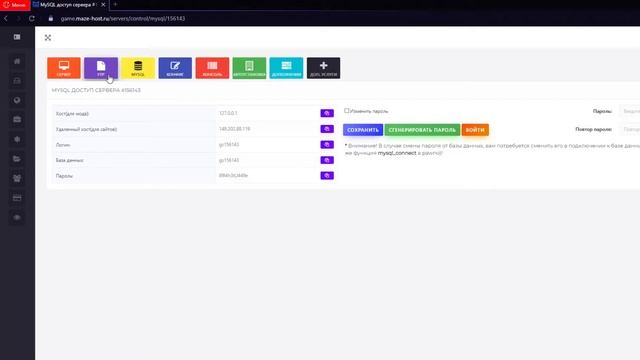Select the yellow MySQL database tile
640x360 pixels.
pos(138,68)
